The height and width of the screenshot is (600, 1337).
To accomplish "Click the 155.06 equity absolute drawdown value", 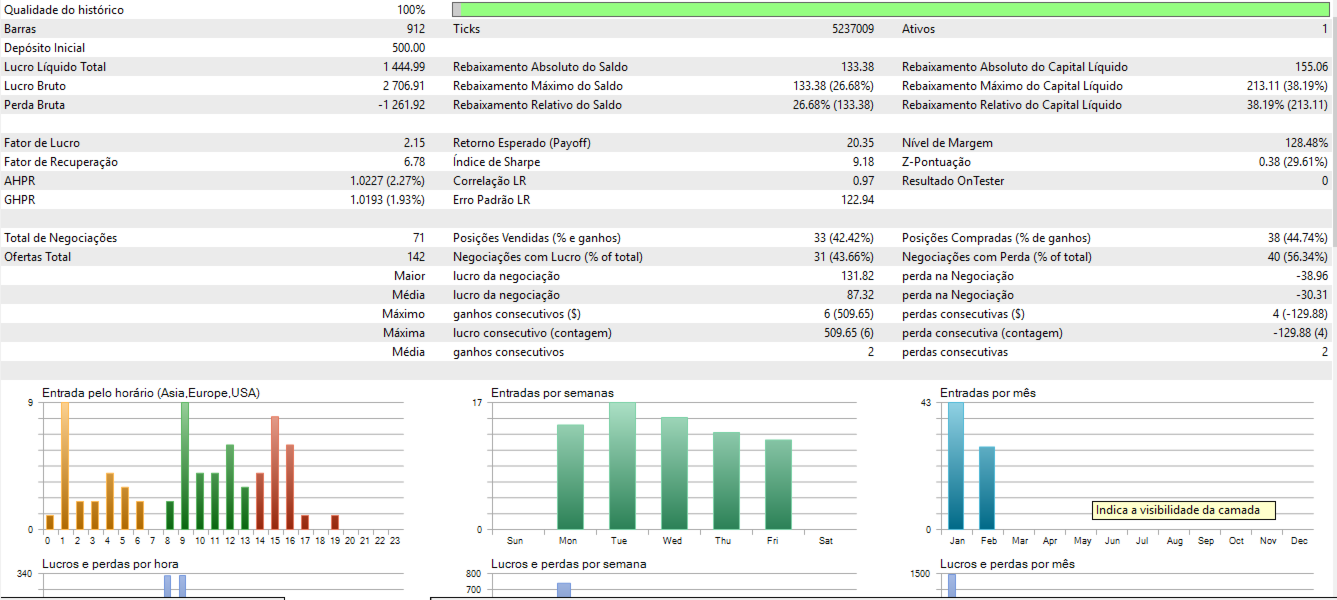I will pyautogui.click(x=1310, y=67).
